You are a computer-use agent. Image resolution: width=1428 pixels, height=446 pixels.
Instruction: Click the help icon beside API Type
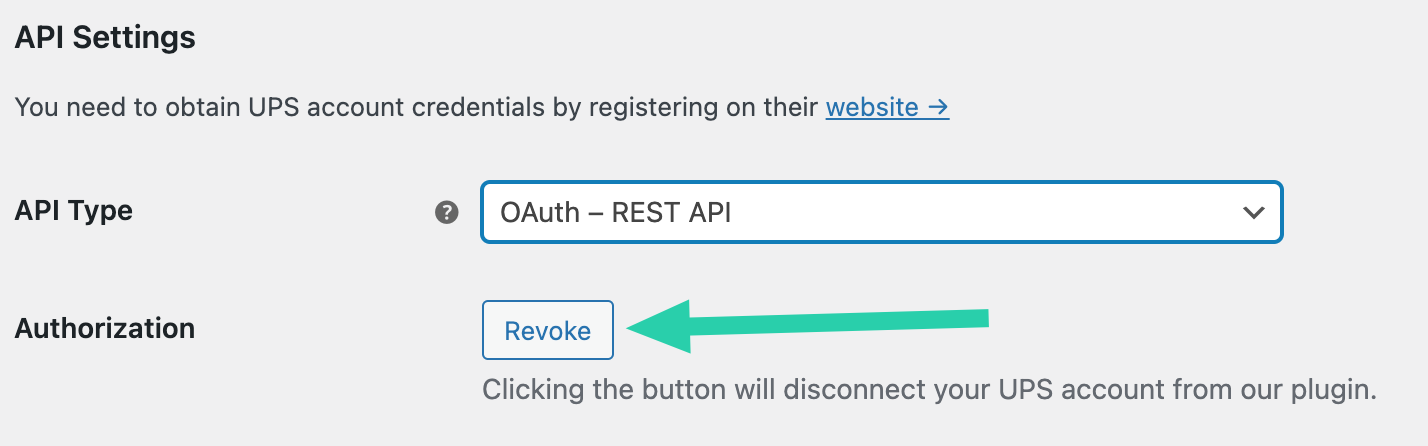tap(447, 212)
